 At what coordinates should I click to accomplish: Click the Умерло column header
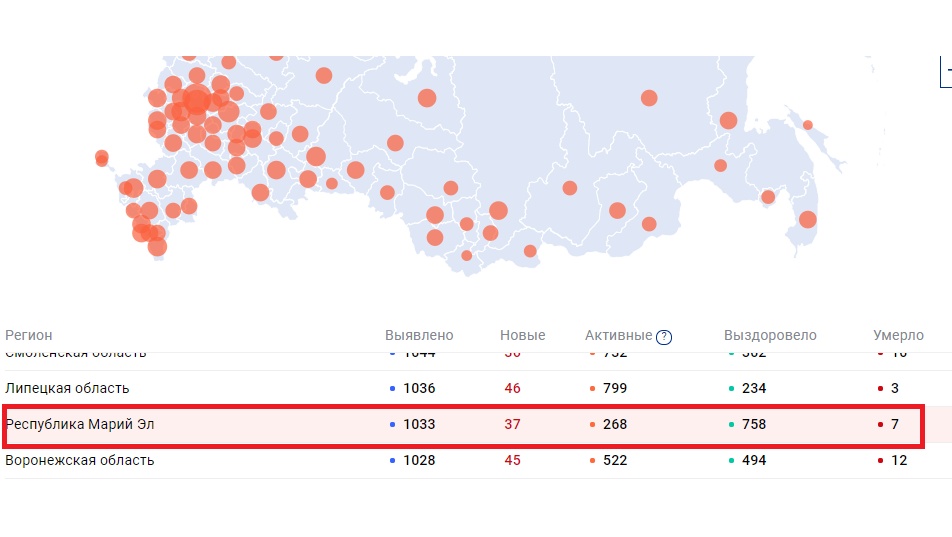point(898,336)
